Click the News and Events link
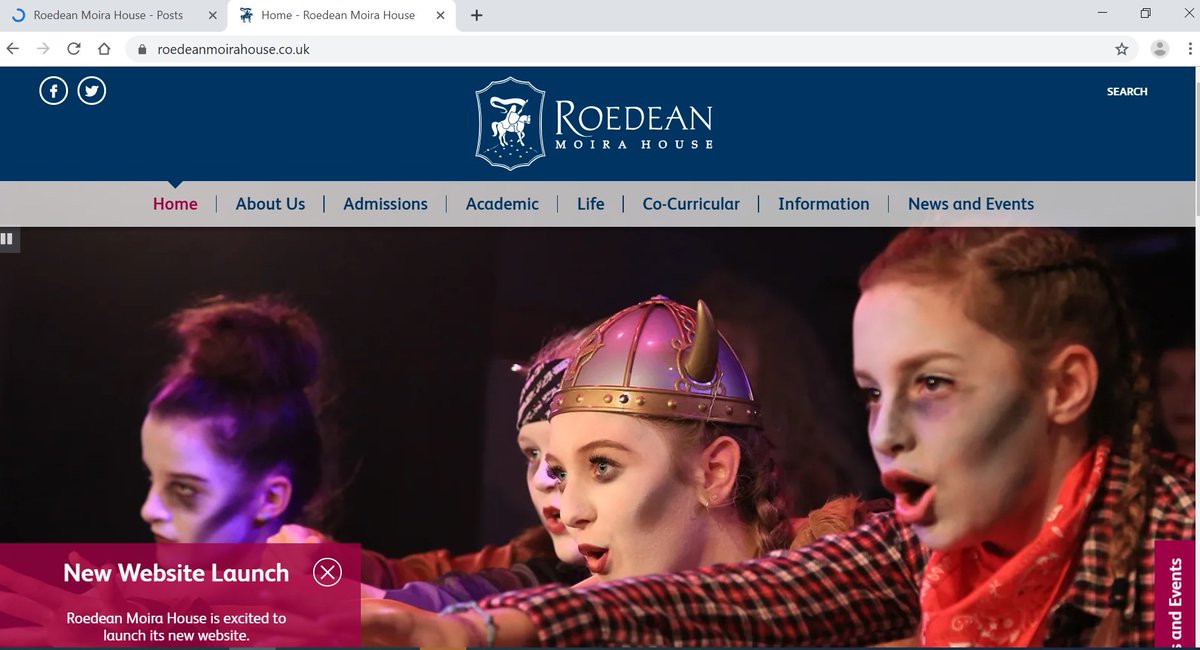Image resolution: width=1200 pixels, height=650 pixels. (x=970, y=204)
